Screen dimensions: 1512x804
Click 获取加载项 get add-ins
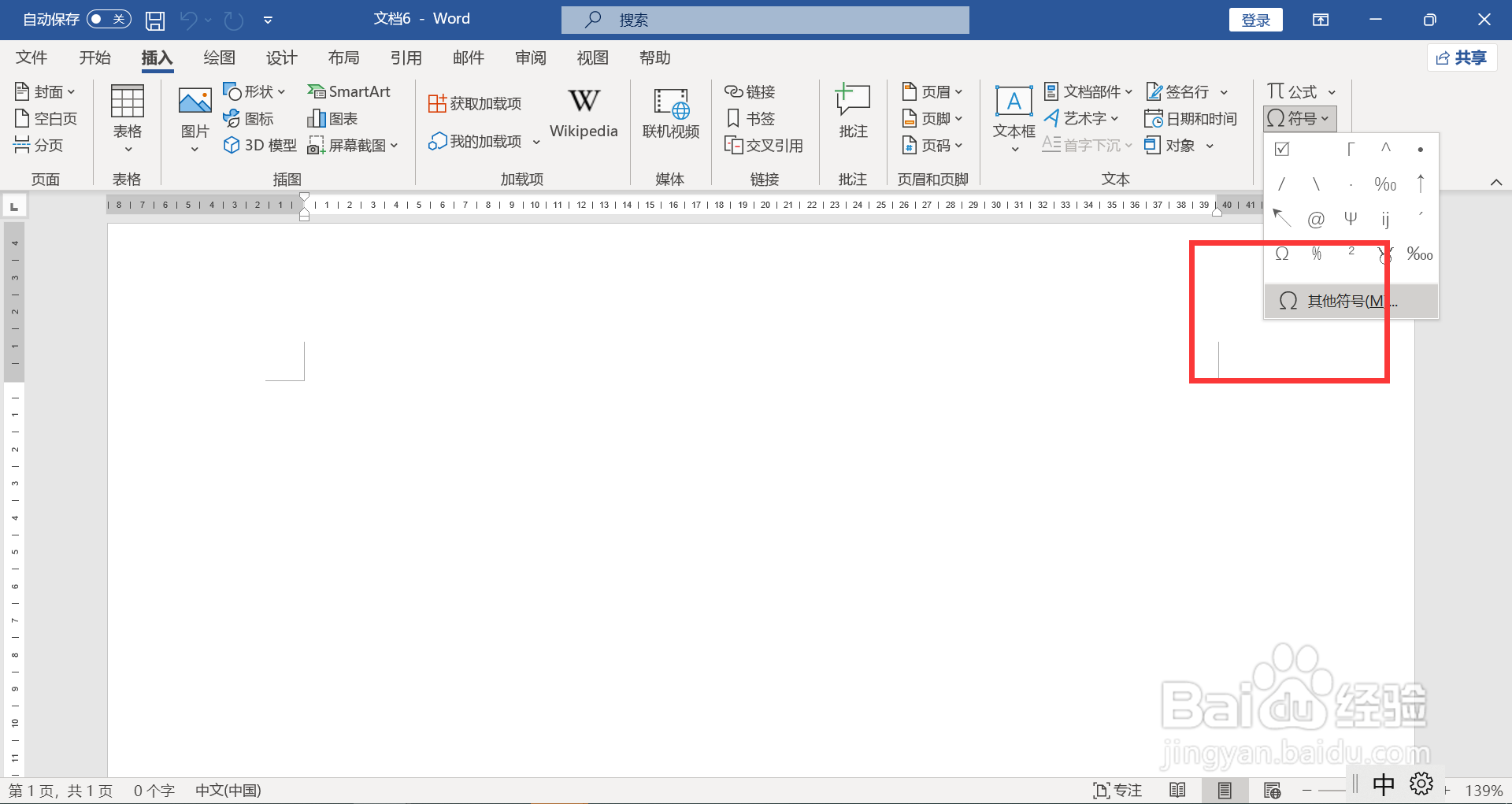click(475, 103)
